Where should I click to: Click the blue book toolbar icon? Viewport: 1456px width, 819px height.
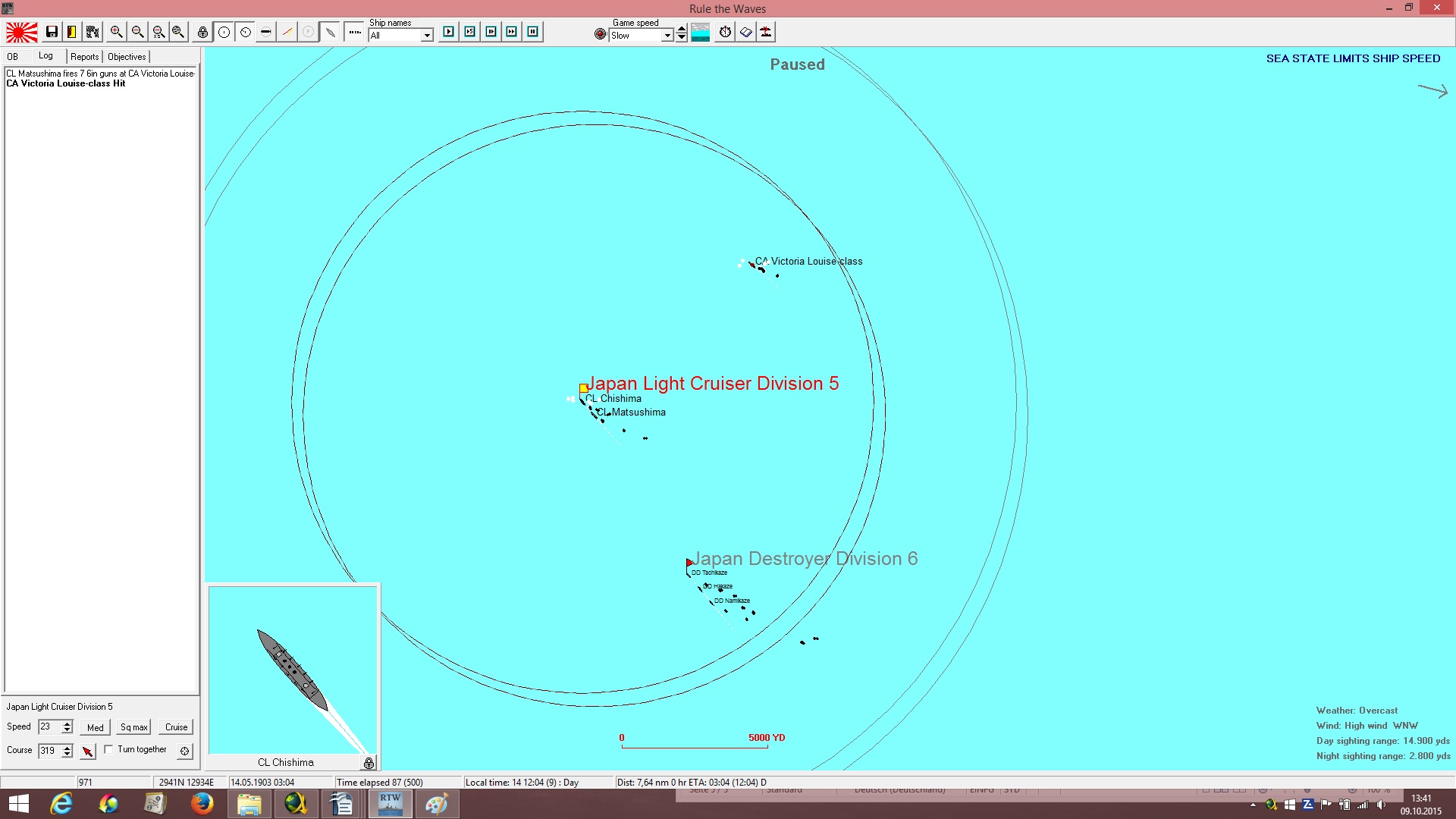point(746,32)
